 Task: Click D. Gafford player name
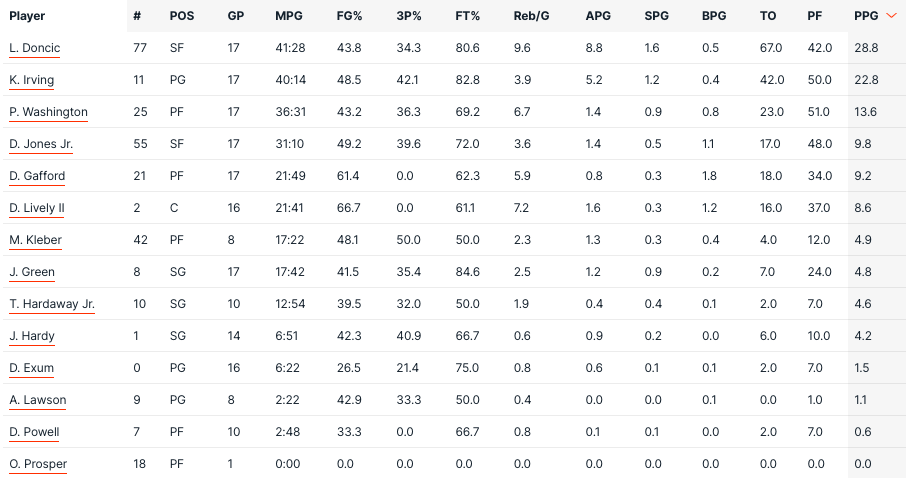tap(37, 176)
